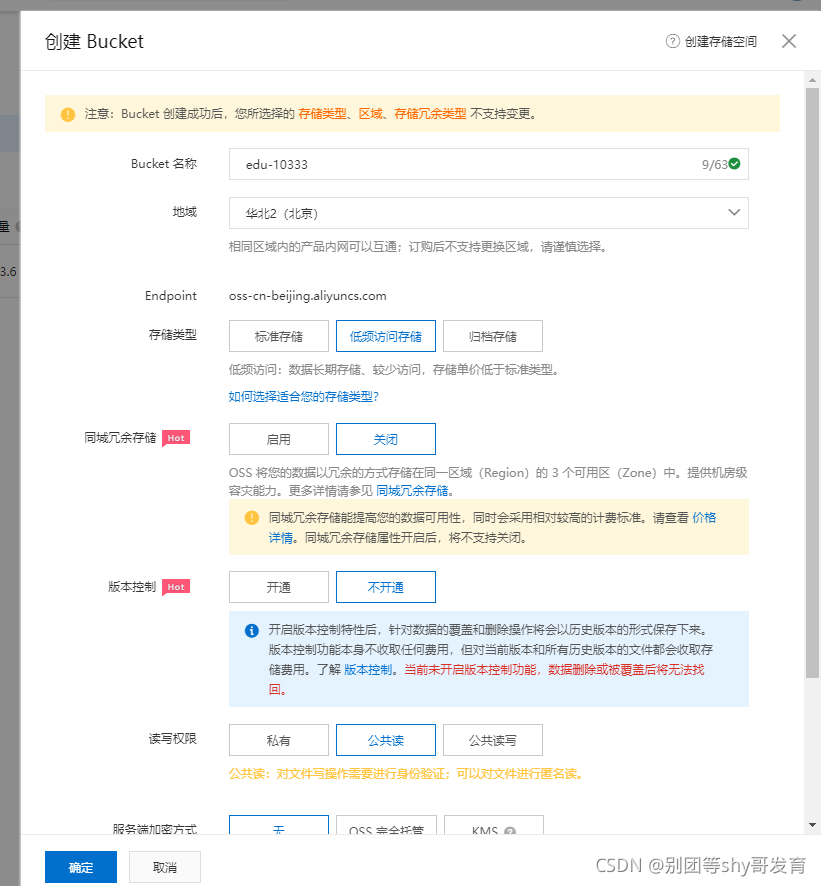Click the Hot badge next to 版本控制
This screenshot has height=886, width=821.
click(x=176, y=587)
